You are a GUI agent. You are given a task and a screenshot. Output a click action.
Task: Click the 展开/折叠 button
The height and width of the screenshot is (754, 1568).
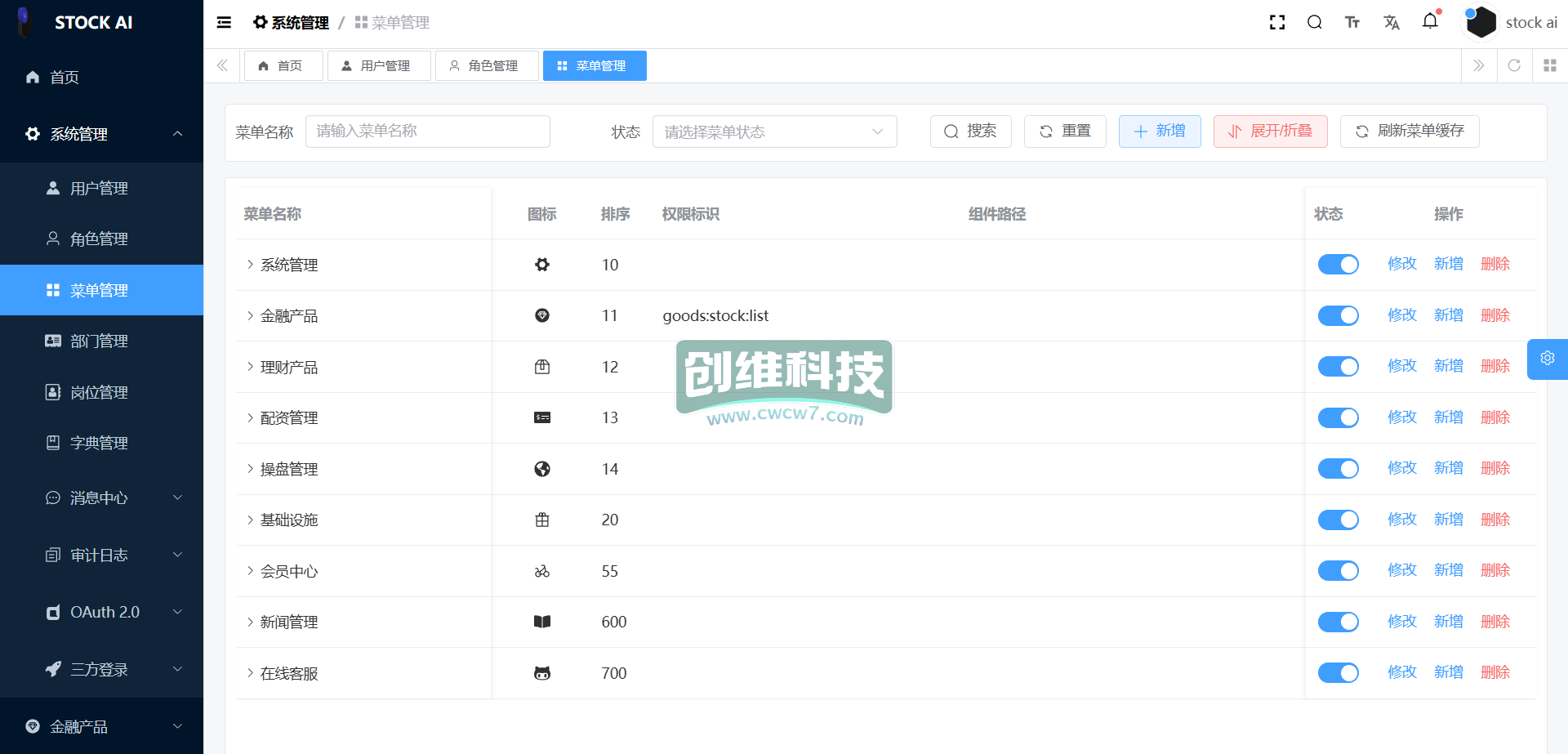1270,132
